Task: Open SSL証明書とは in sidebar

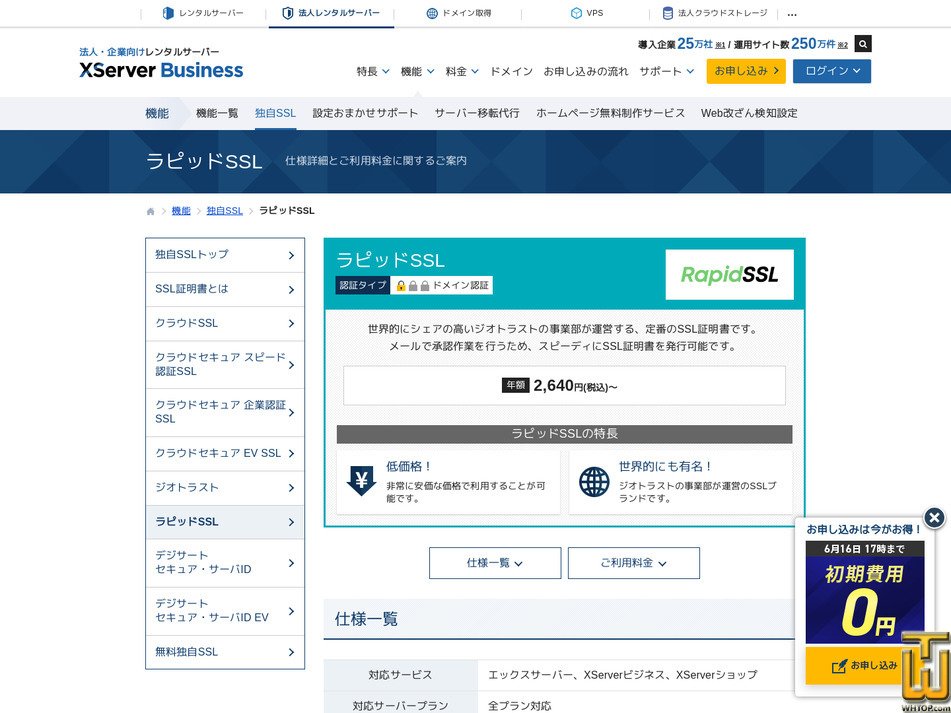Action: click(x=225, y=289)
